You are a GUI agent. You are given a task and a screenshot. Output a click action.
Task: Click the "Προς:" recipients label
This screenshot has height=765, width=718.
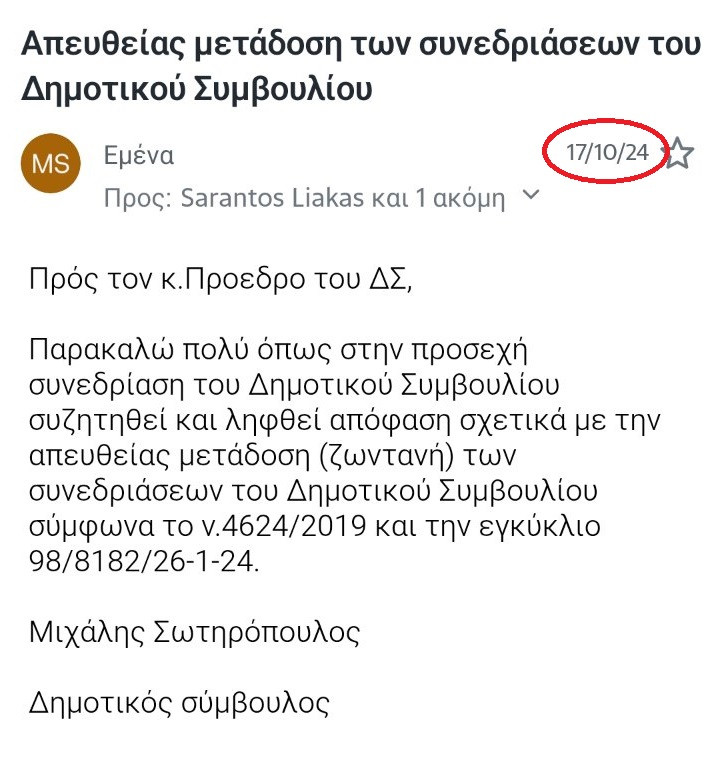click(137, 197)
